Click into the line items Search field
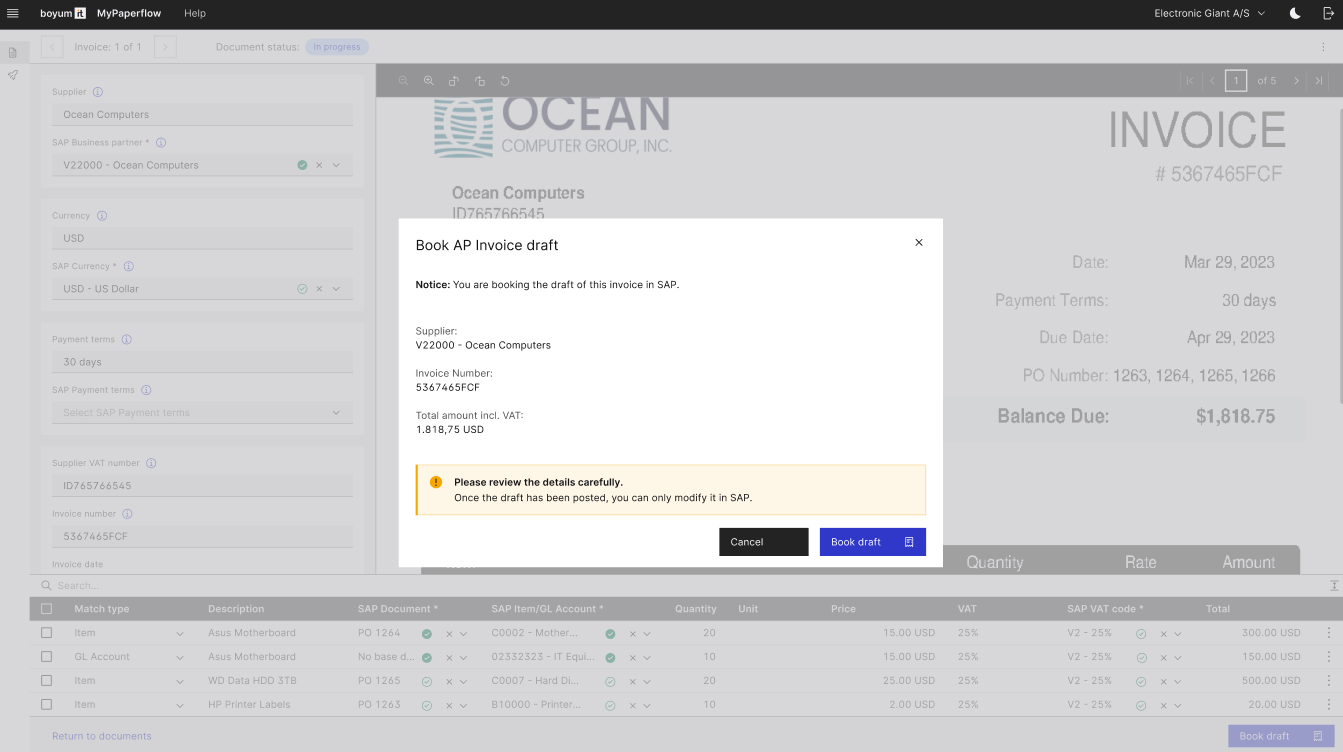1343x752 pixels. click(x=680, y=585)
